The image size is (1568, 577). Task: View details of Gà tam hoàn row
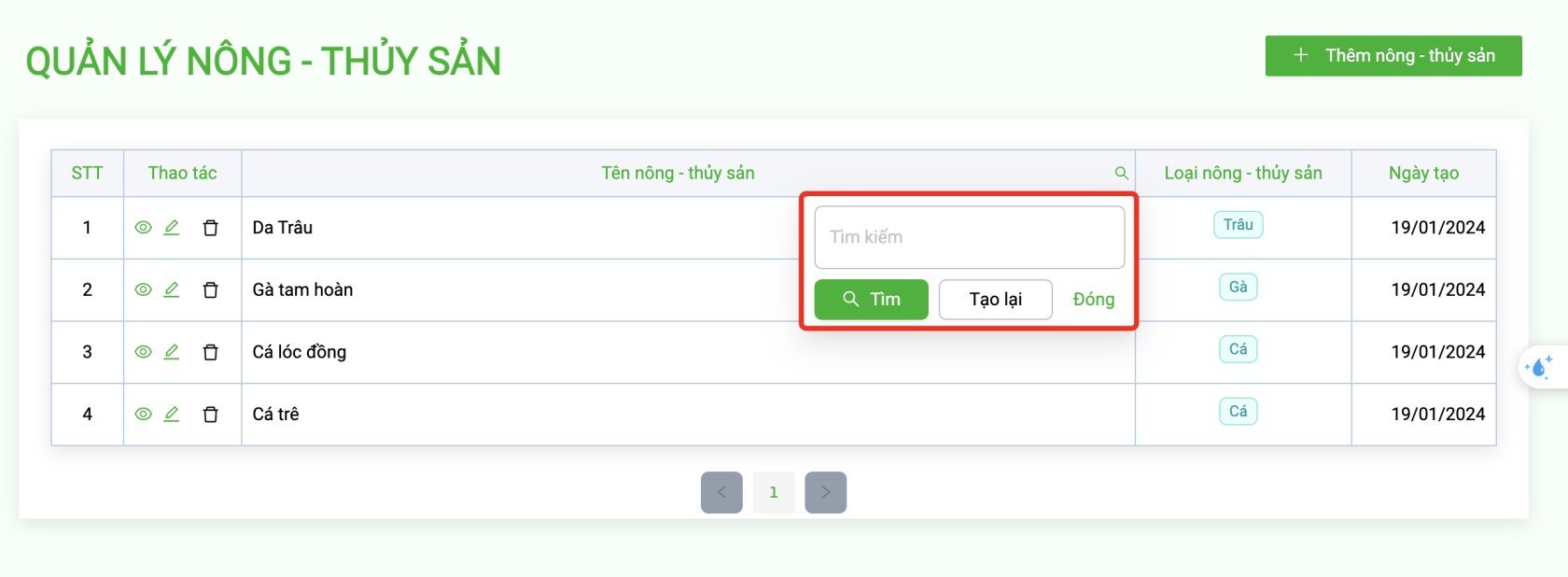click(x=143, y=290)
